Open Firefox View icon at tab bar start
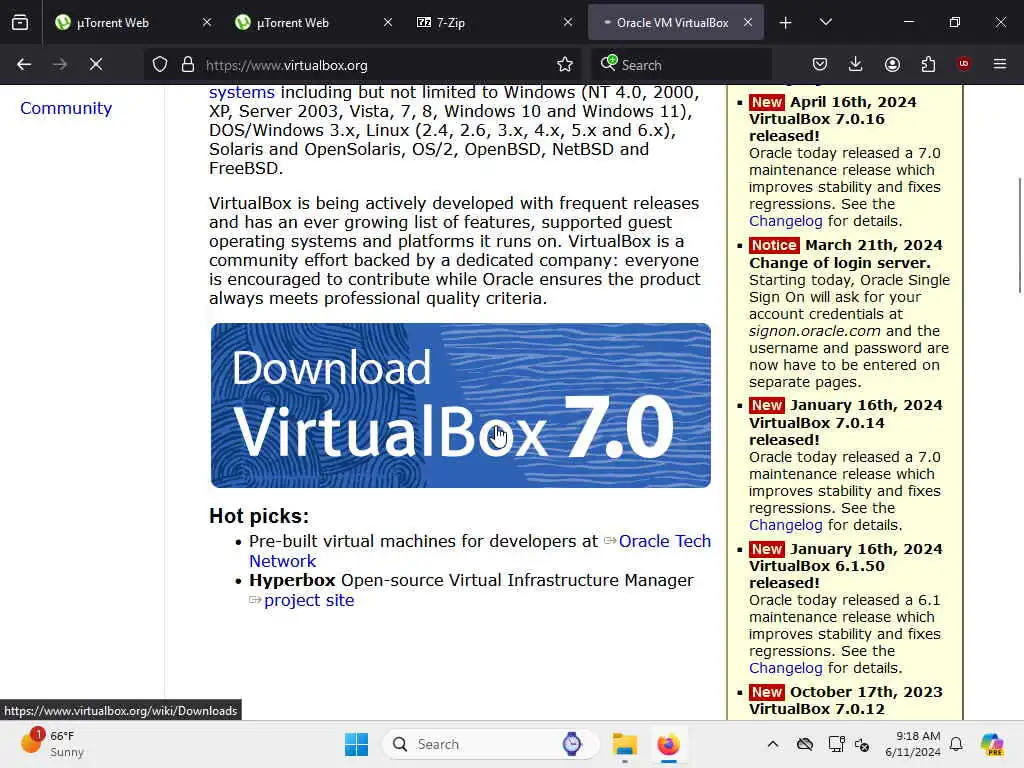The height and width of the screenshot is (768, 1024). coord(20,22)
